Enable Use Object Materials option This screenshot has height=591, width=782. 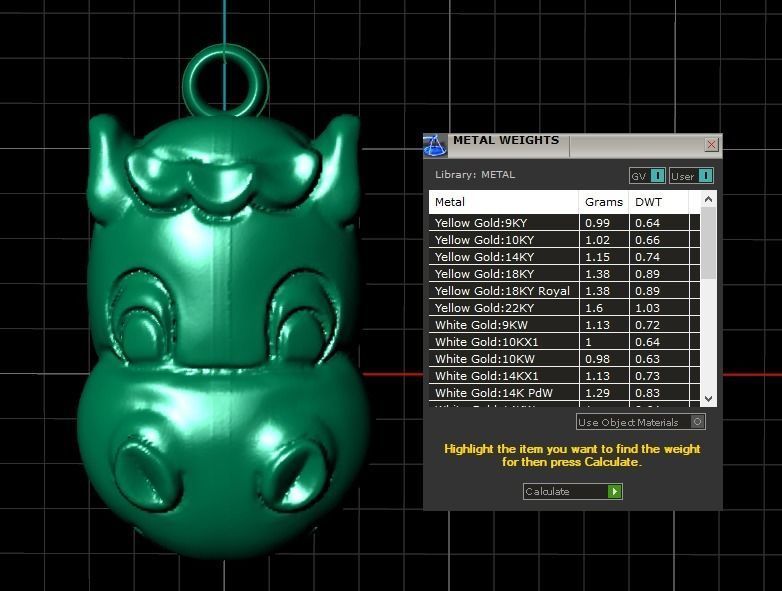point(698,422)
